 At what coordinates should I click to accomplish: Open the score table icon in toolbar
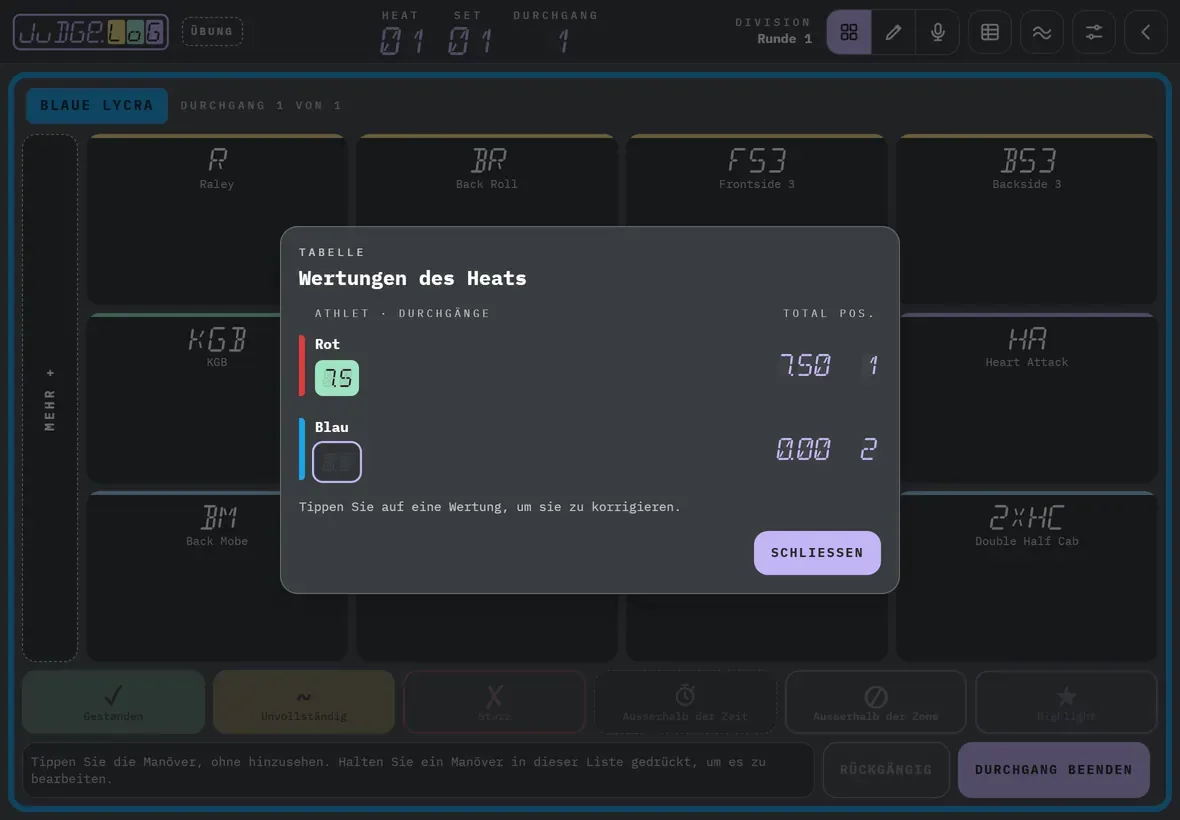(x=990, y=32)
